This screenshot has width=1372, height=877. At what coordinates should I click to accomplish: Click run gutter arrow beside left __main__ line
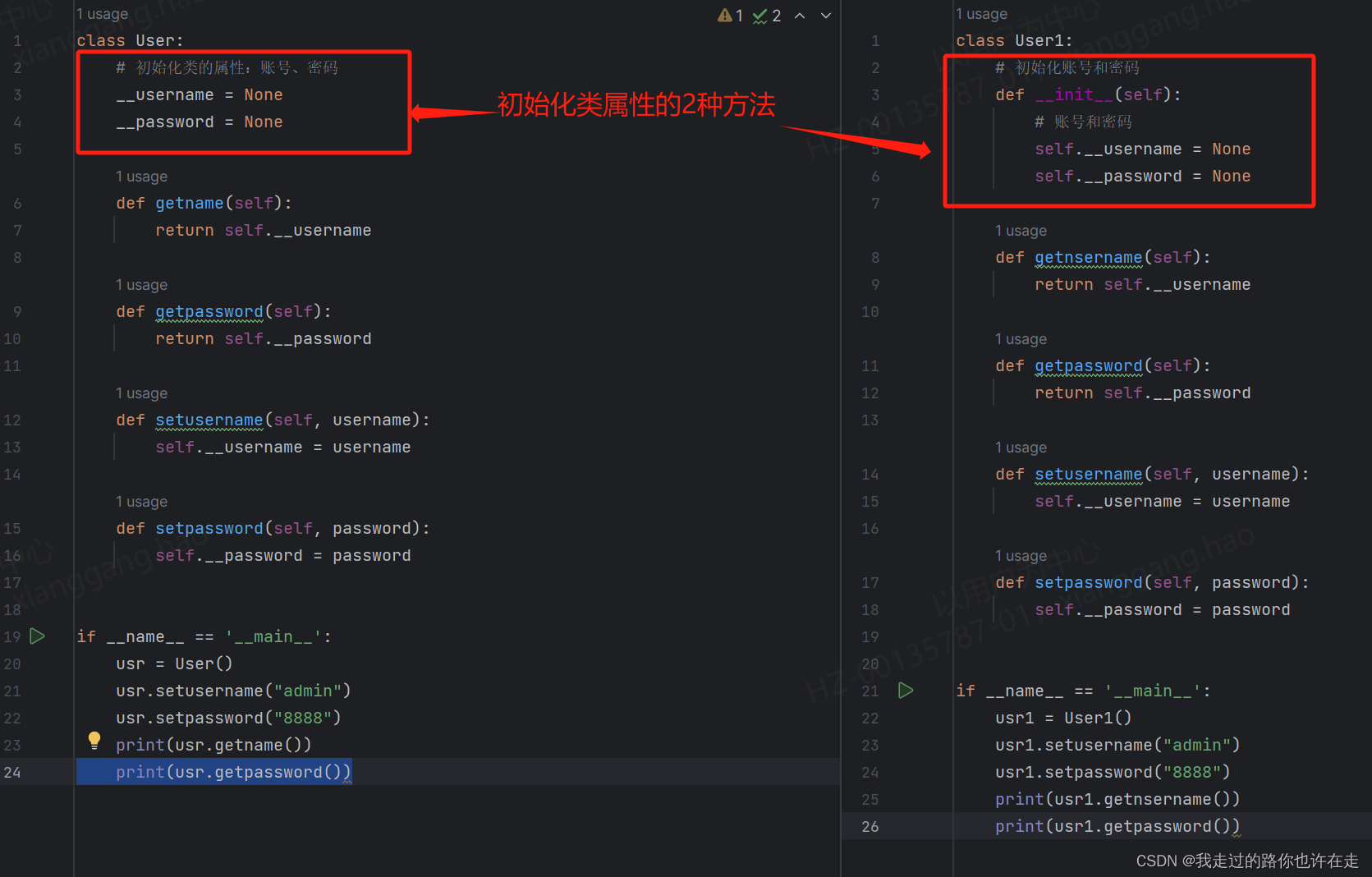tap(37, 636)
